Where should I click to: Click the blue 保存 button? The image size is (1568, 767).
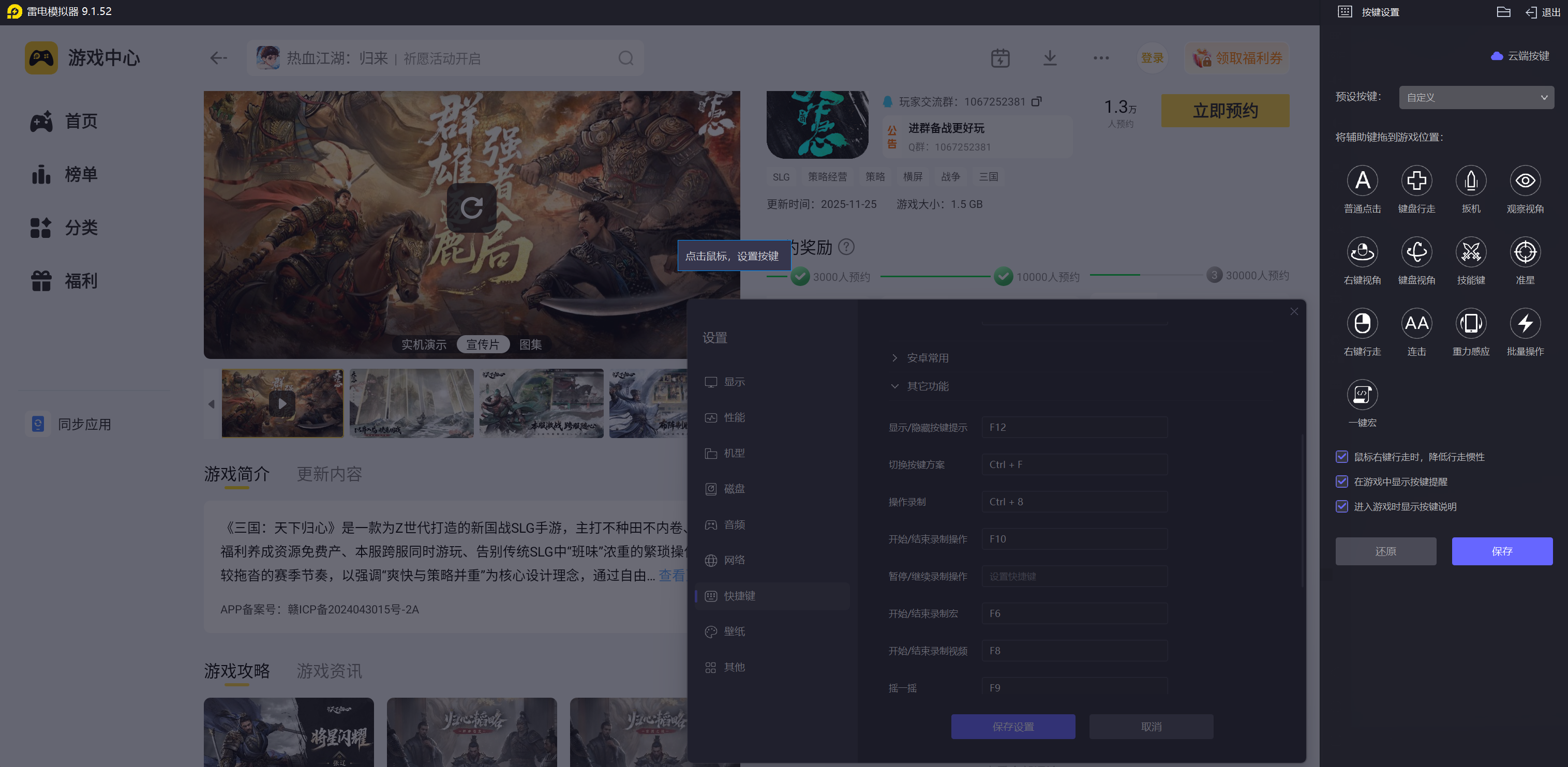1501,551
